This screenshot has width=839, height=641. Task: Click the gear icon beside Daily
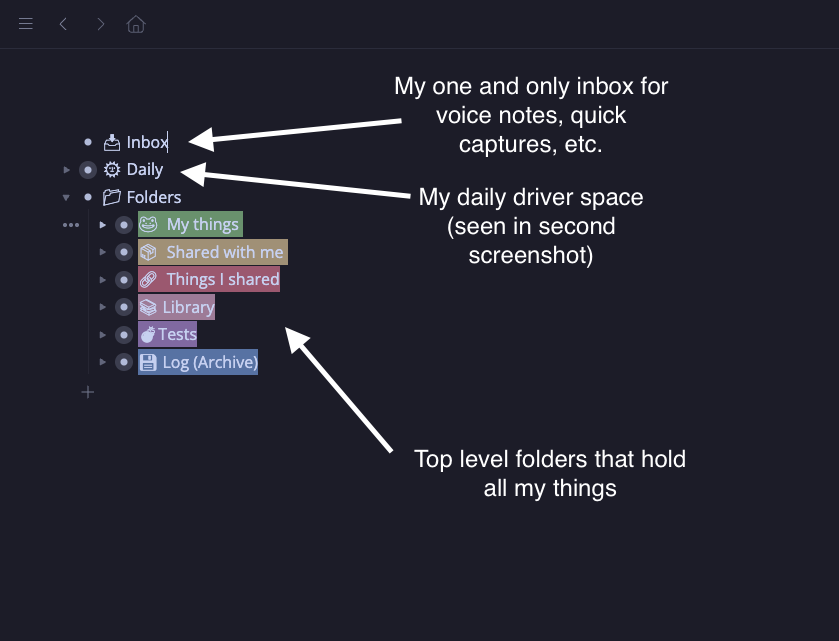112,170
